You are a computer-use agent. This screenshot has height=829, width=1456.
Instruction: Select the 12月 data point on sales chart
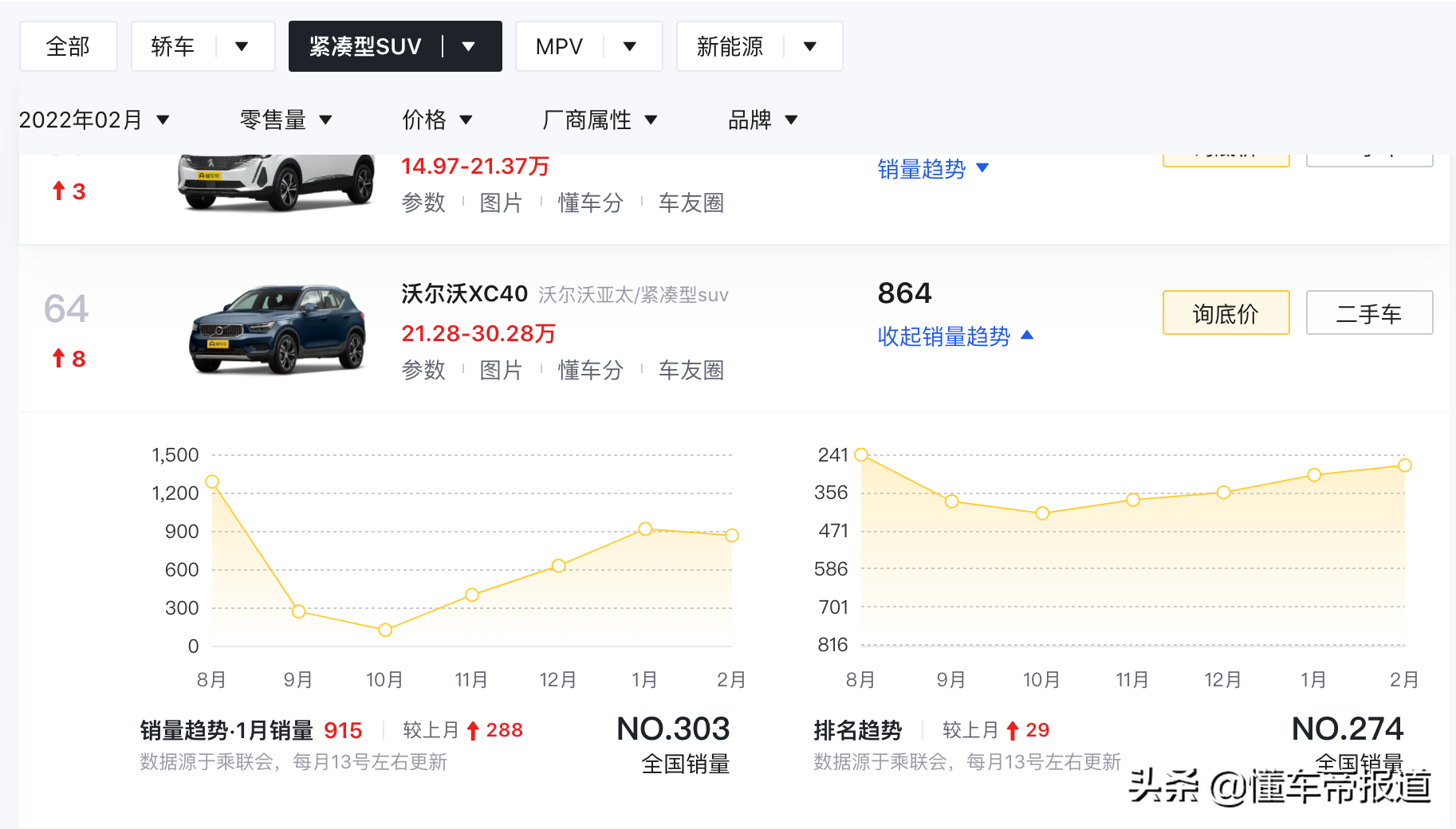coord(559,565)
